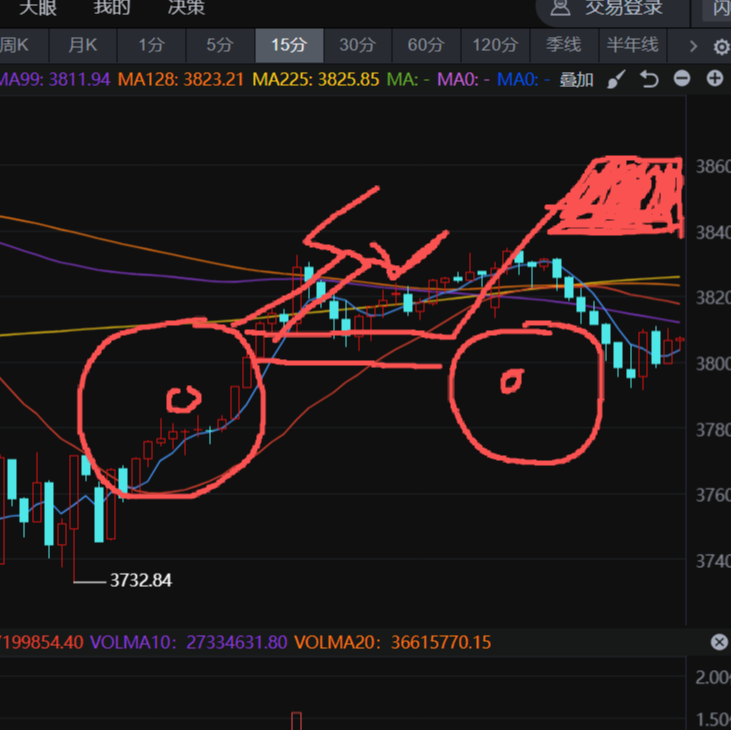Choose the 季线 quarterly chart tab
Screen dimensions: 731x731
coord(563,45)
